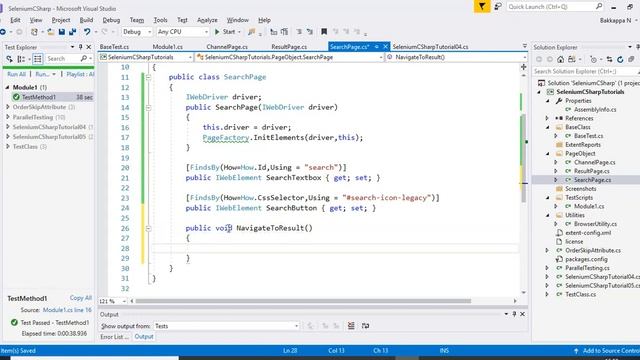Toggle word wrap icon in Output panel
640x360 pixels.
(x=365, y=326)
